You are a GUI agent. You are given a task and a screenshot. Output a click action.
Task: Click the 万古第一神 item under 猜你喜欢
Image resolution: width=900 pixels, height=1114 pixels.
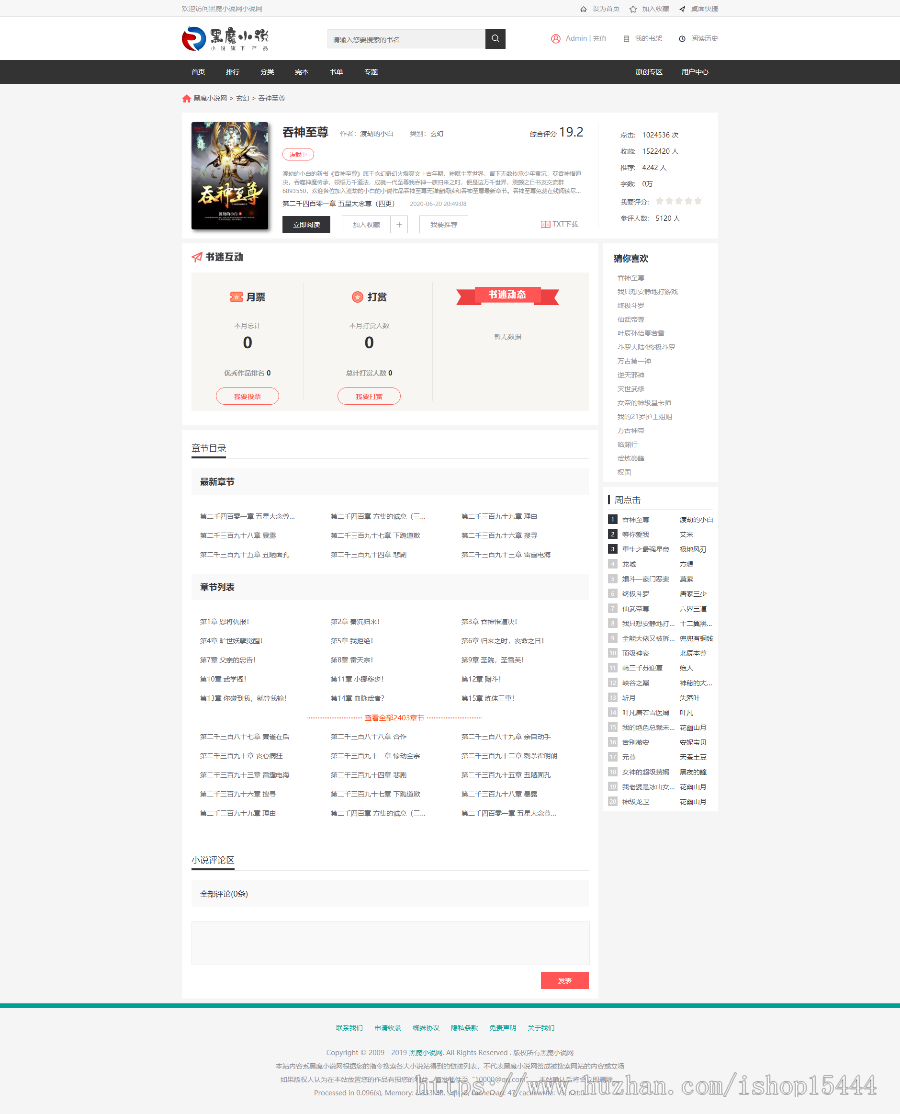click(634, 361)
